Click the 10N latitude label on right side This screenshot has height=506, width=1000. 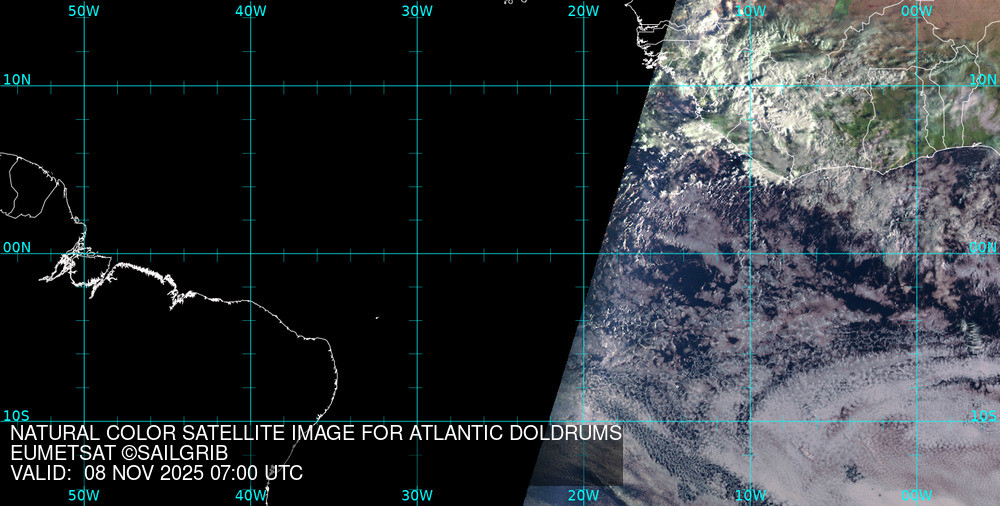pos(984,79)
